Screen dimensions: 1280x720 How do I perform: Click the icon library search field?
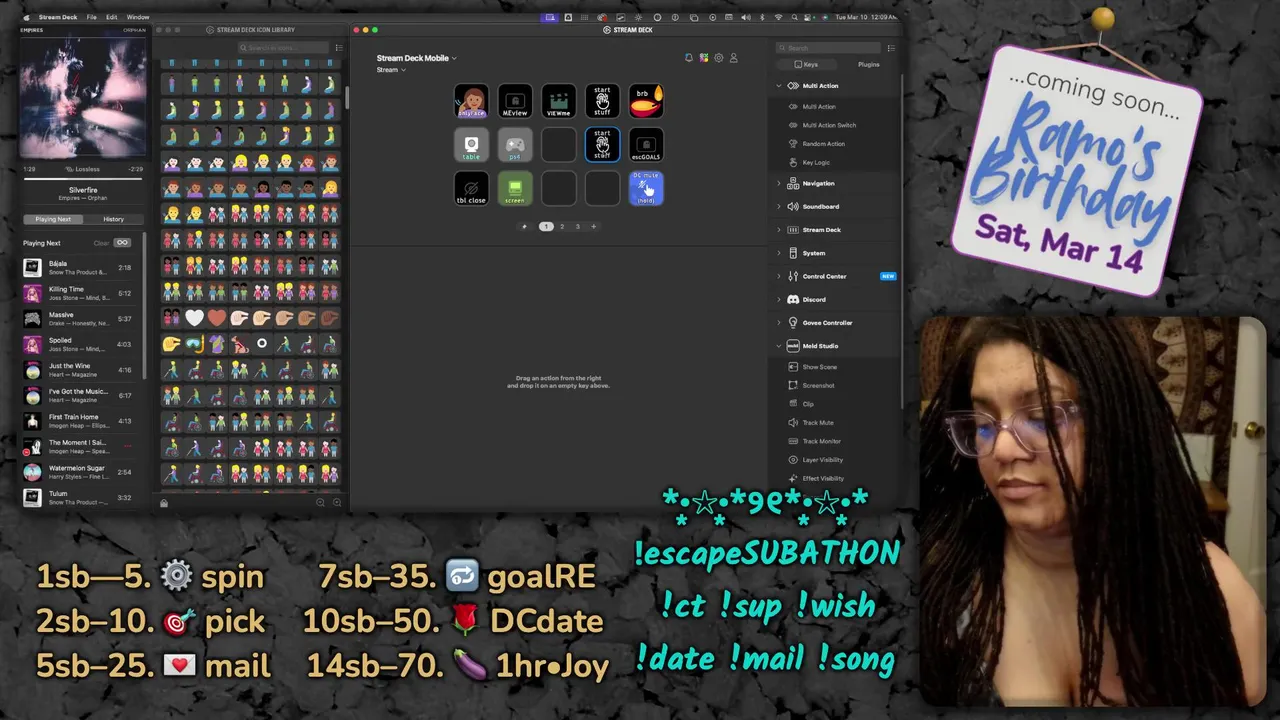click(x=283, y=48)
